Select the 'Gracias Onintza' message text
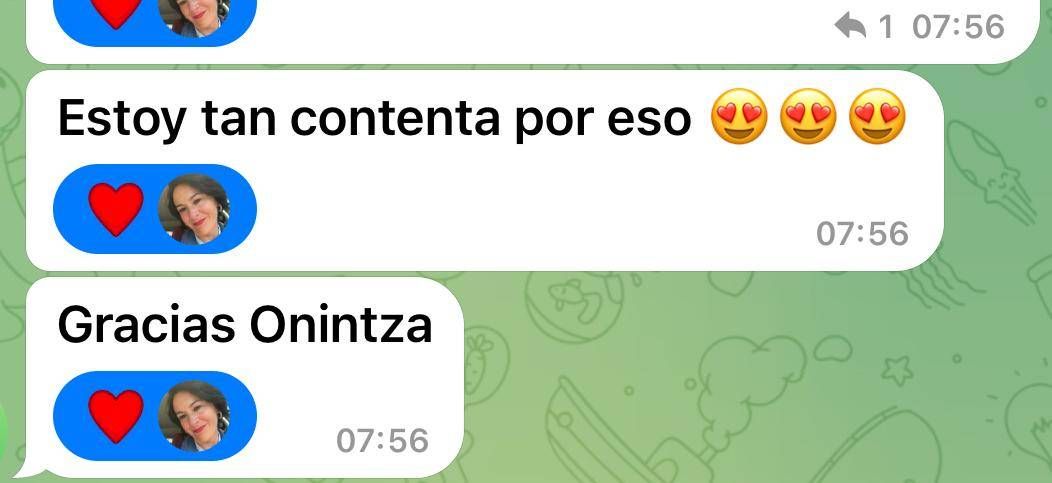This screenshot has height=483, width=1052. [245, 325]
